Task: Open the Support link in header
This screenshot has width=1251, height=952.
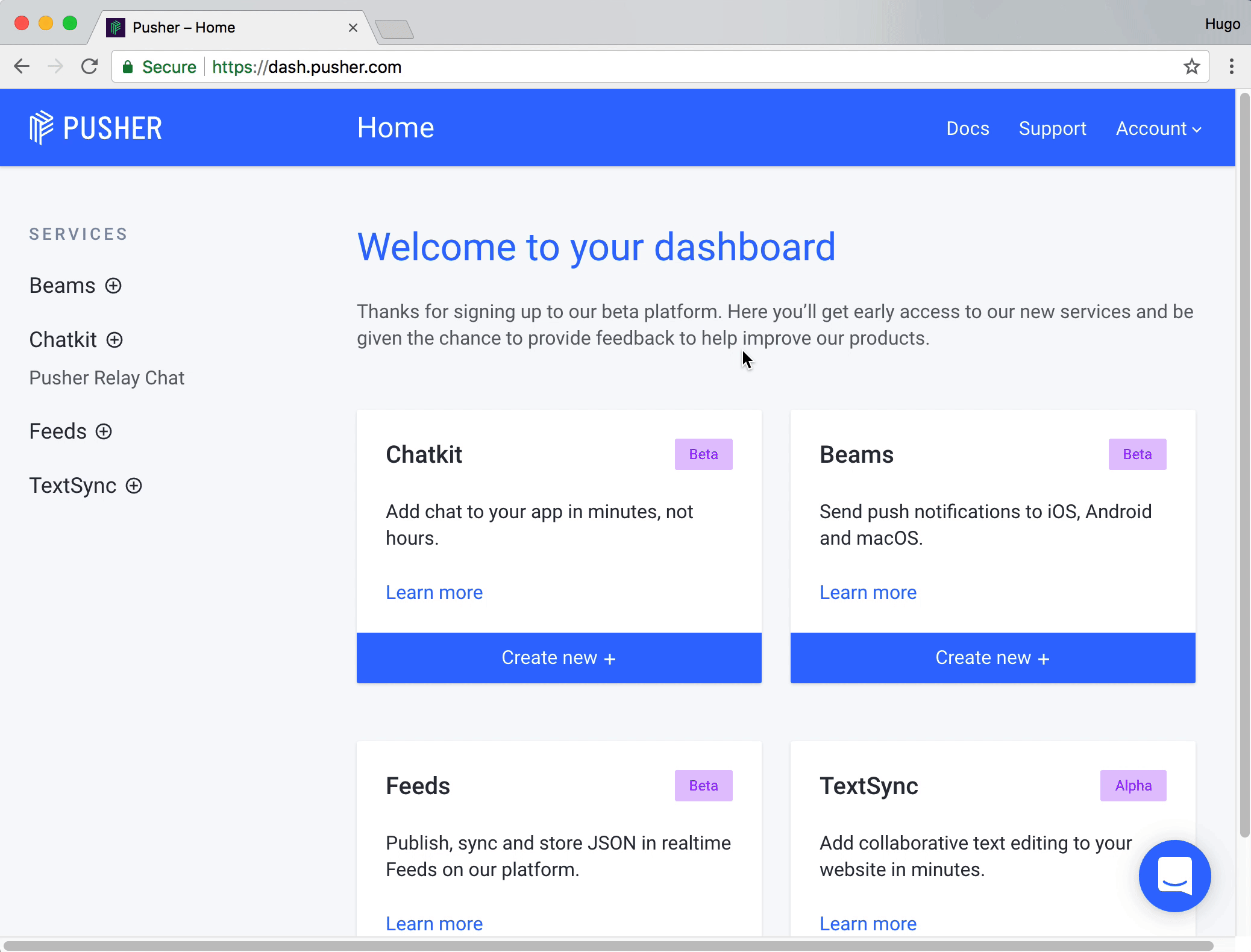Action: pyautogui.click(x=1052, y=128)
